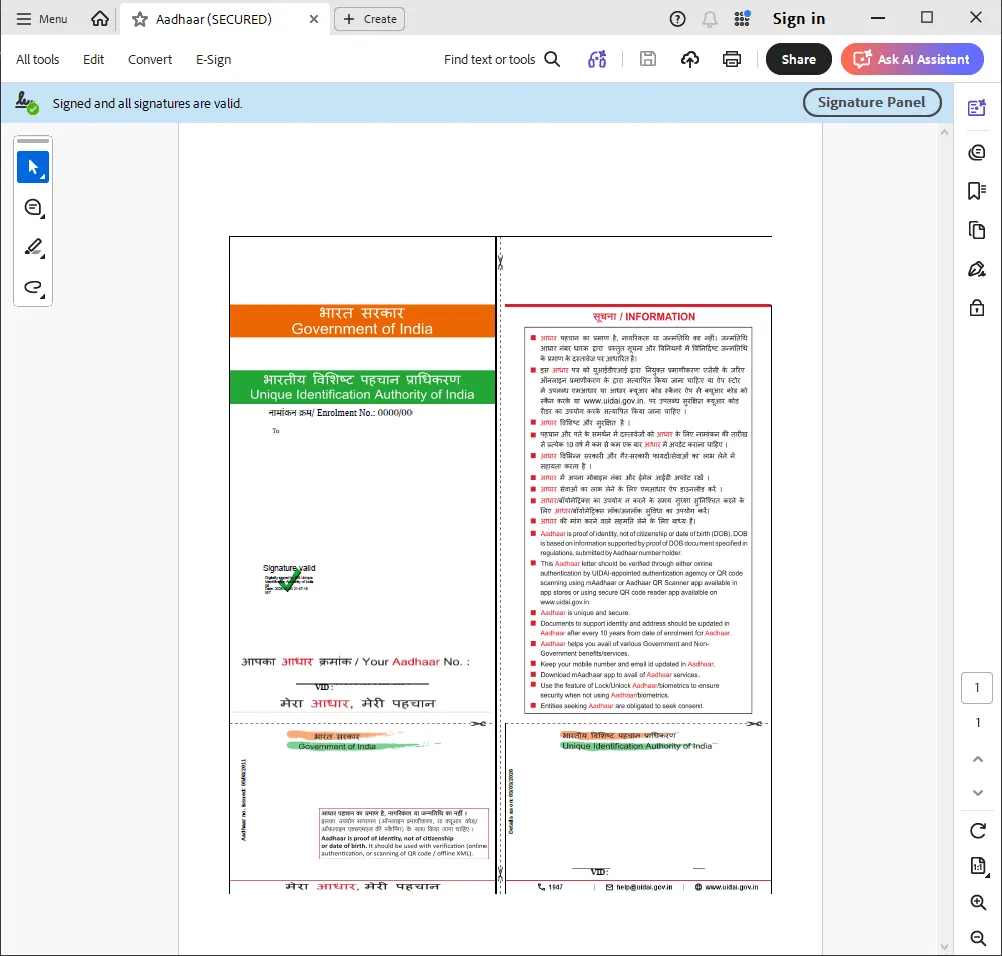Open the Fill and Sign panel
Screen dimensions: 1002x956
[977, 268]
